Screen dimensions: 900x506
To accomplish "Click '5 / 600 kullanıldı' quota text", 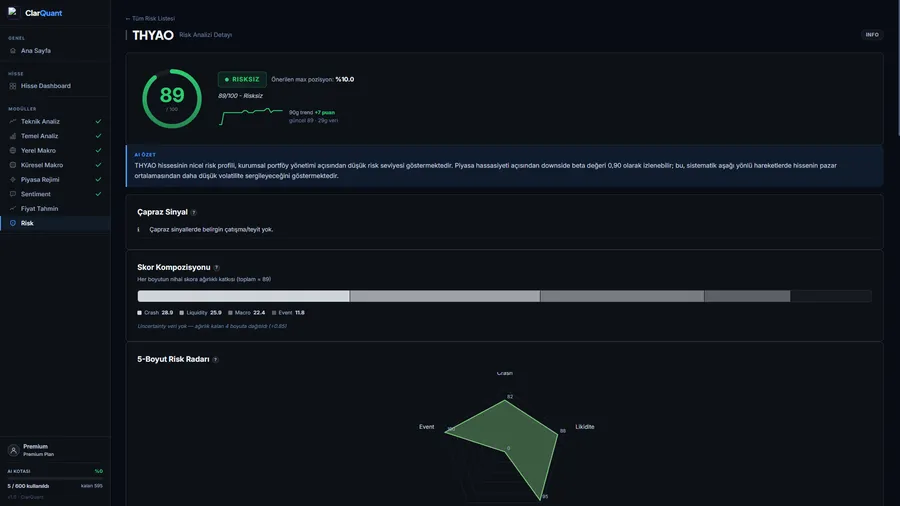I will (x=28, y=486).
